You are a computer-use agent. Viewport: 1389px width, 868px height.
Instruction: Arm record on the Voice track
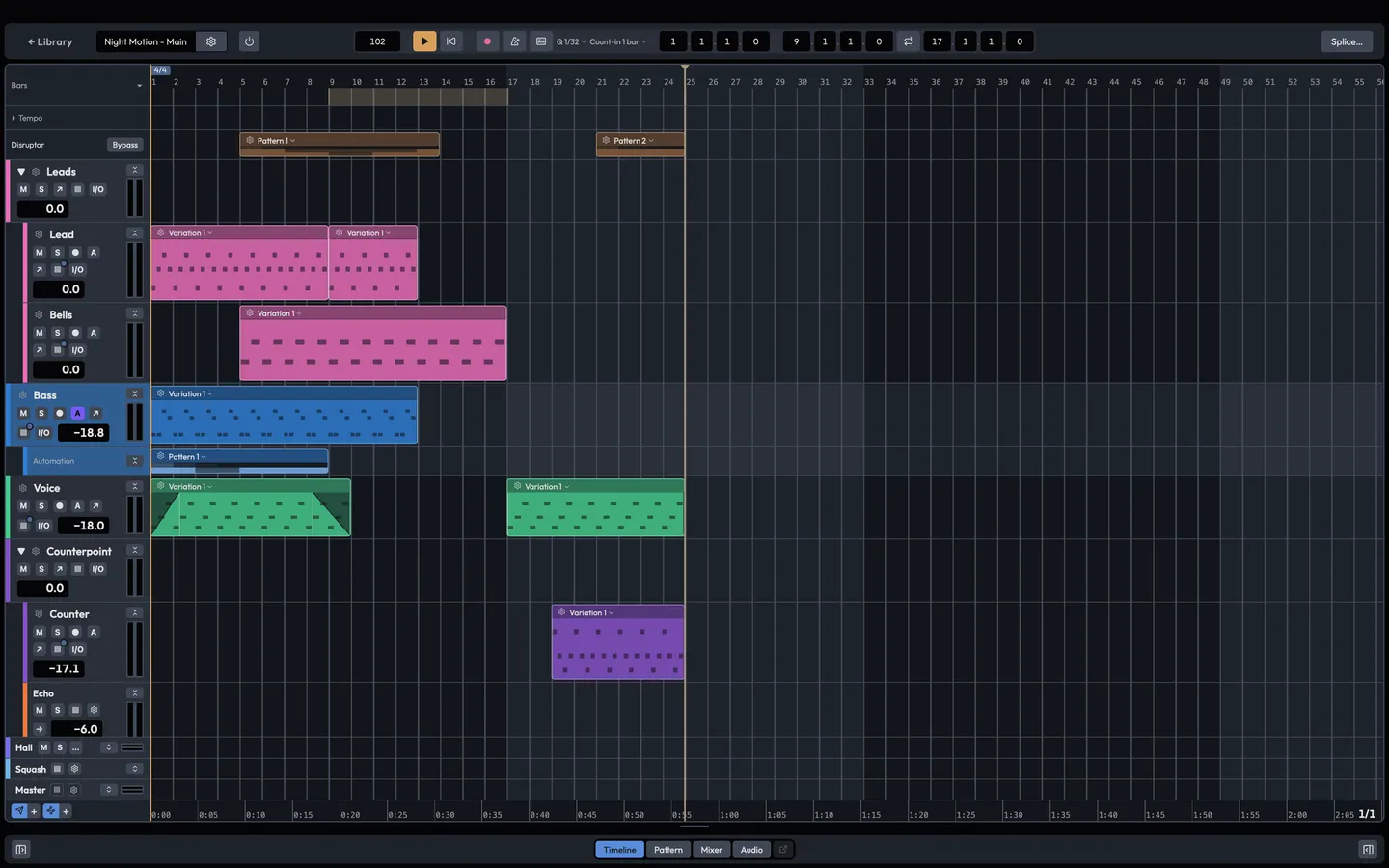pyautogui.click(x=60, y=505)
